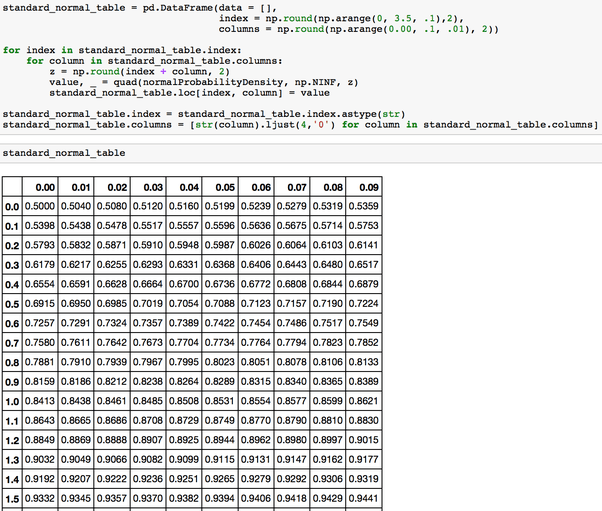Click table value 0.8413
This screenshot has height=511, width=602.
(40, 401)
